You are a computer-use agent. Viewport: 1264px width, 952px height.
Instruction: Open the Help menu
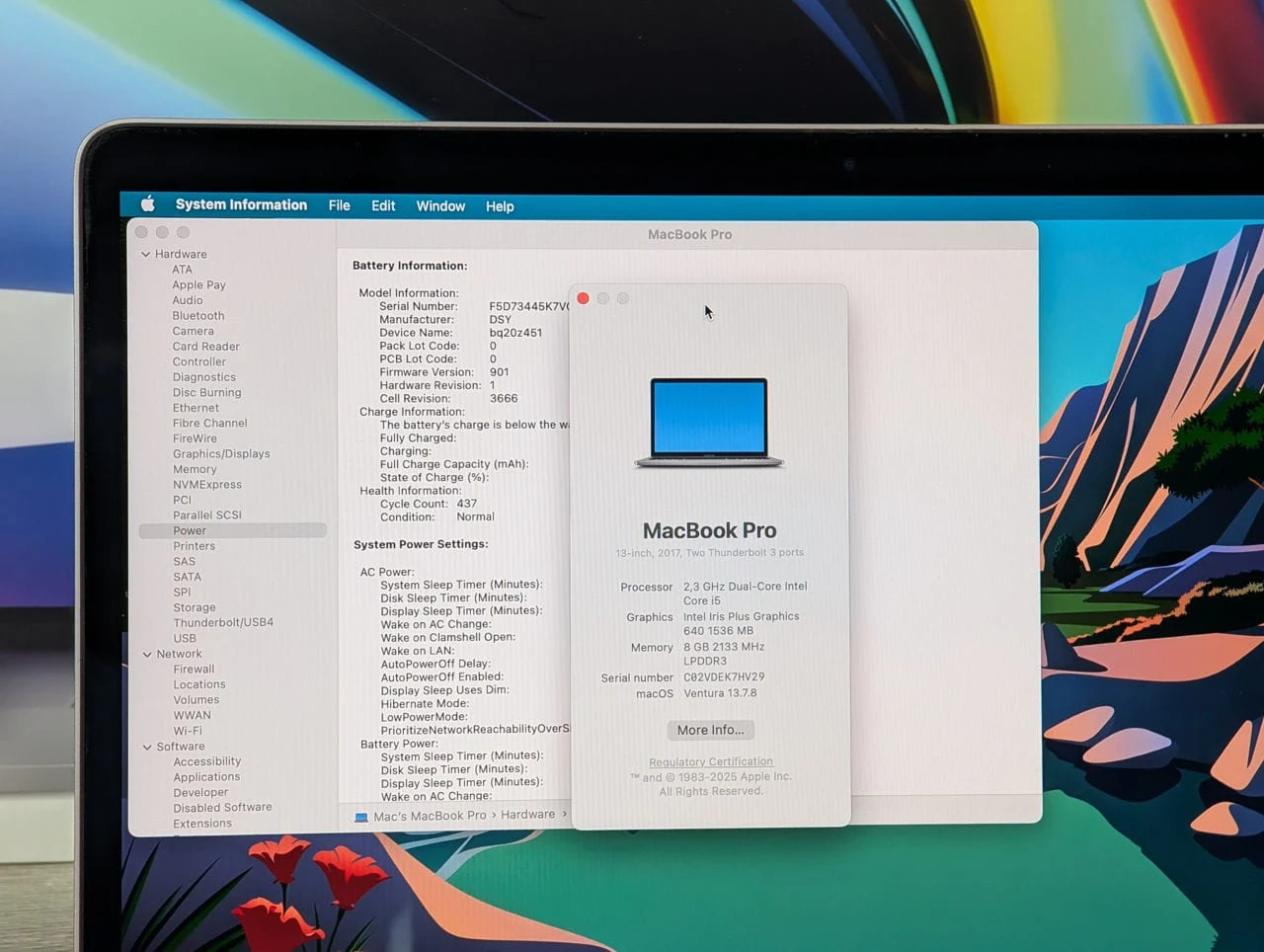point(500,206)
